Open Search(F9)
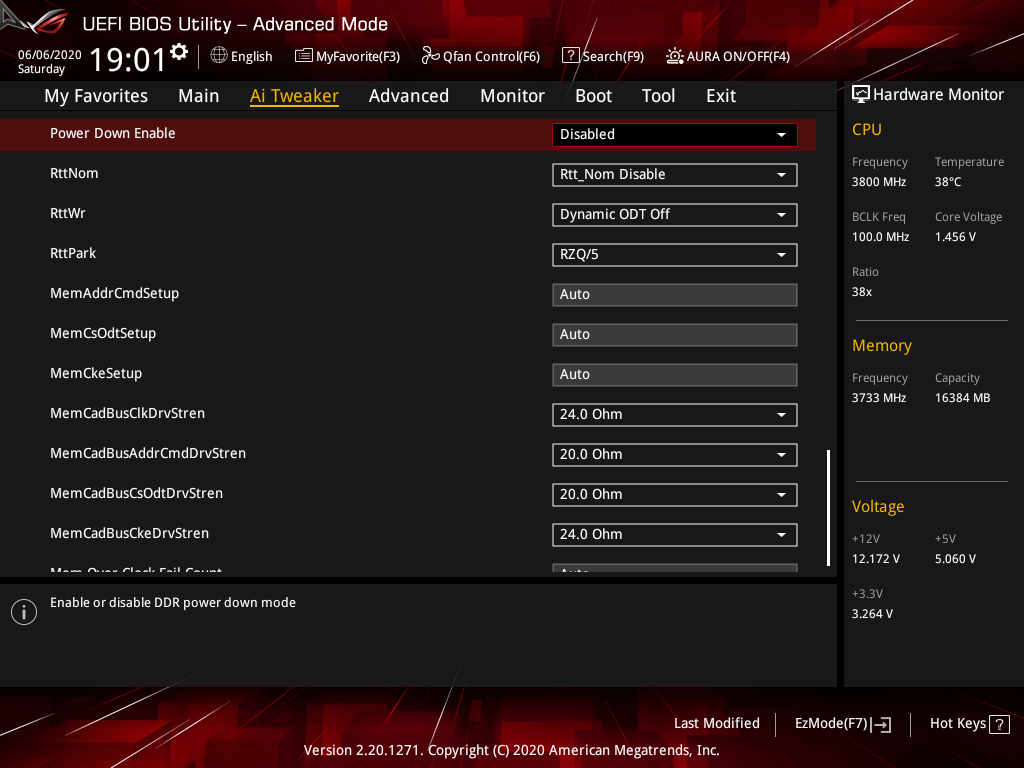Screen dimensions: 1024x768 coord(603,56)
